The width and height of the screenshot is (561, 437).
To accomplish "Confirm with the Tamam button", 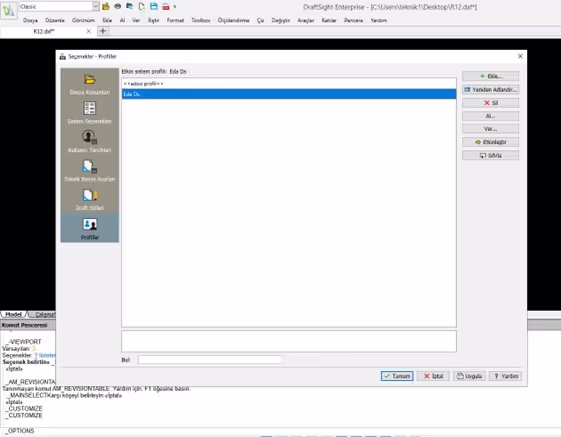I will [397, 376].
